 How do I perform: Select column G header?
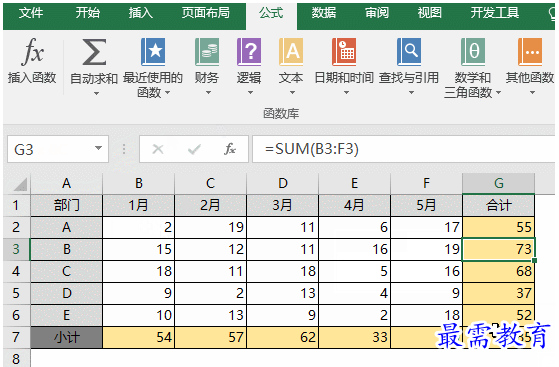[499, 184]
